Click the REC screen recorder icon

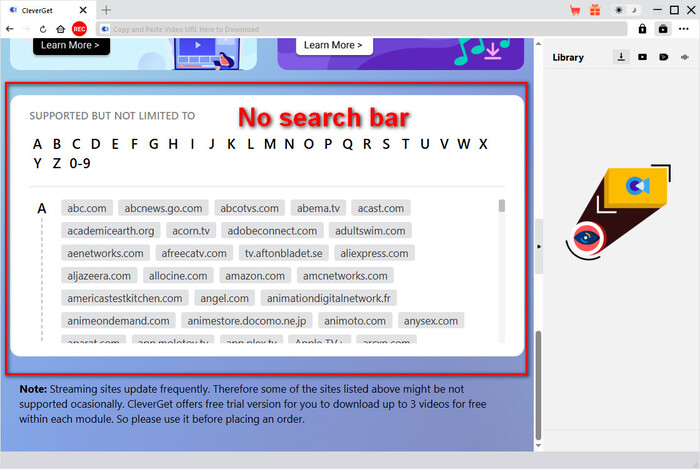tap(79, 29)
